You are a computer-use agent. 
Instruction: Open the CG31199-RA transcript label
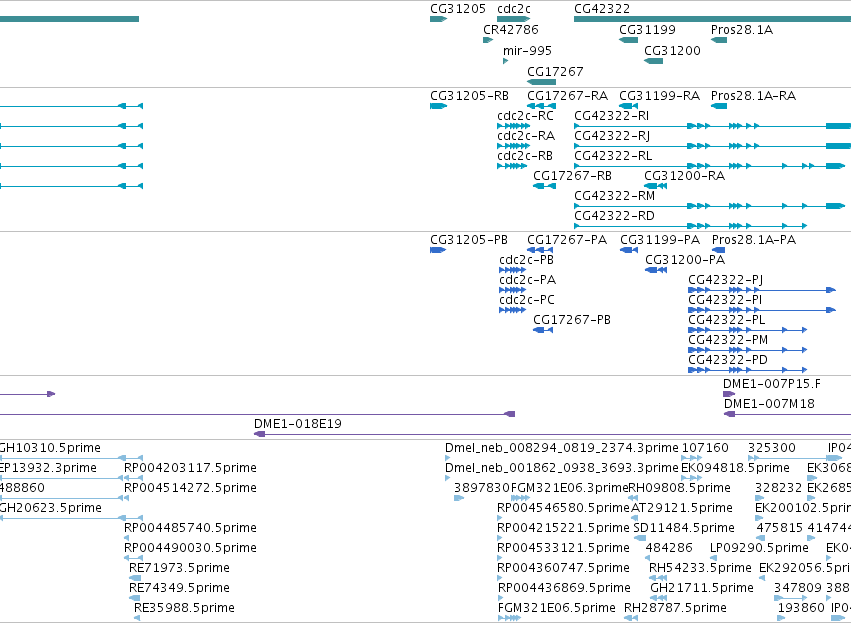(659, 96)
